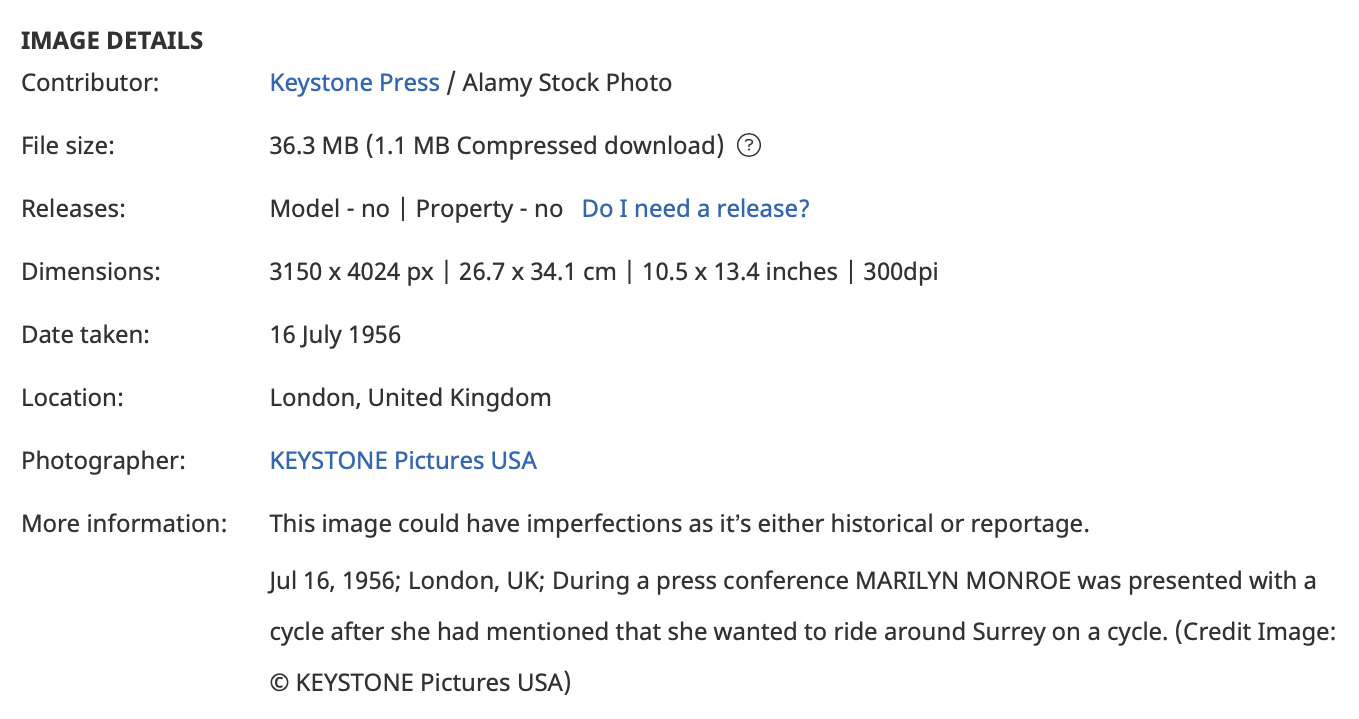
Task: Click the 36.3 MB file size value
Action: [x=314, y=146]
